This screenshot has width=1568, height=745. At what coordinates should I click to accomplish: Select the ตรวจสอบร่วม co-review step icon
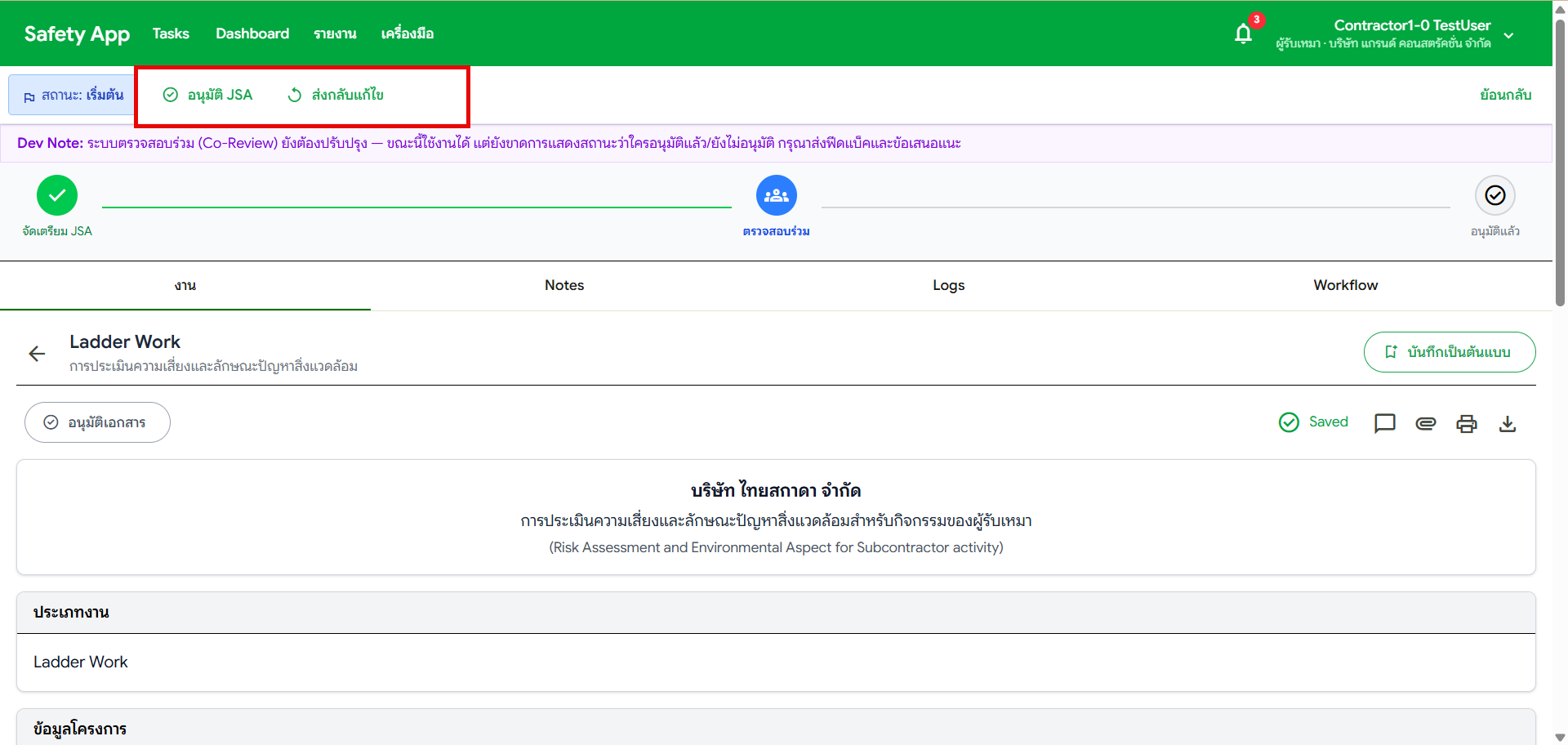(776, 194)
